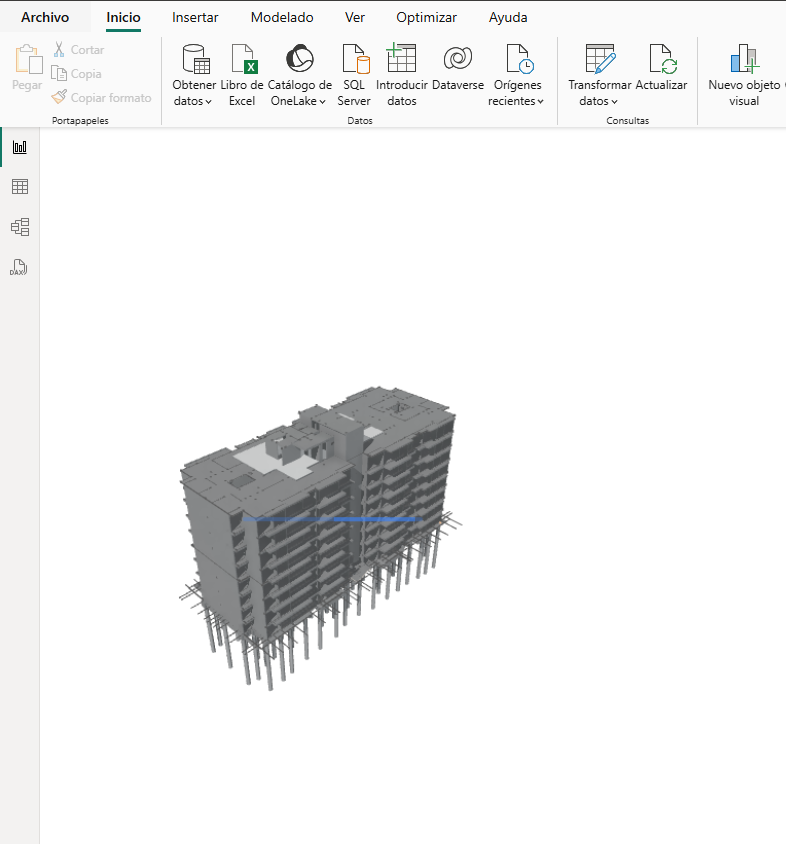Expand the Orígenes recientes dropdown arrow

(541, 102)
